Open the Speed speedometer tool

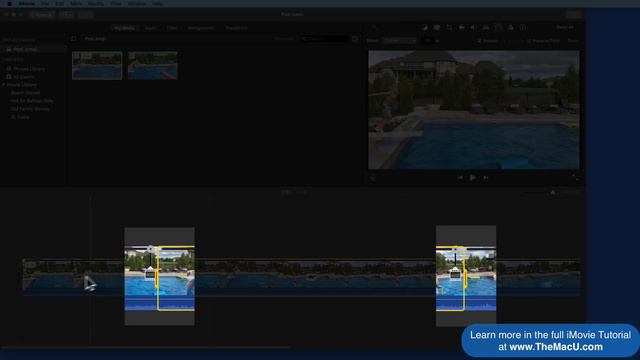(498, 27)
